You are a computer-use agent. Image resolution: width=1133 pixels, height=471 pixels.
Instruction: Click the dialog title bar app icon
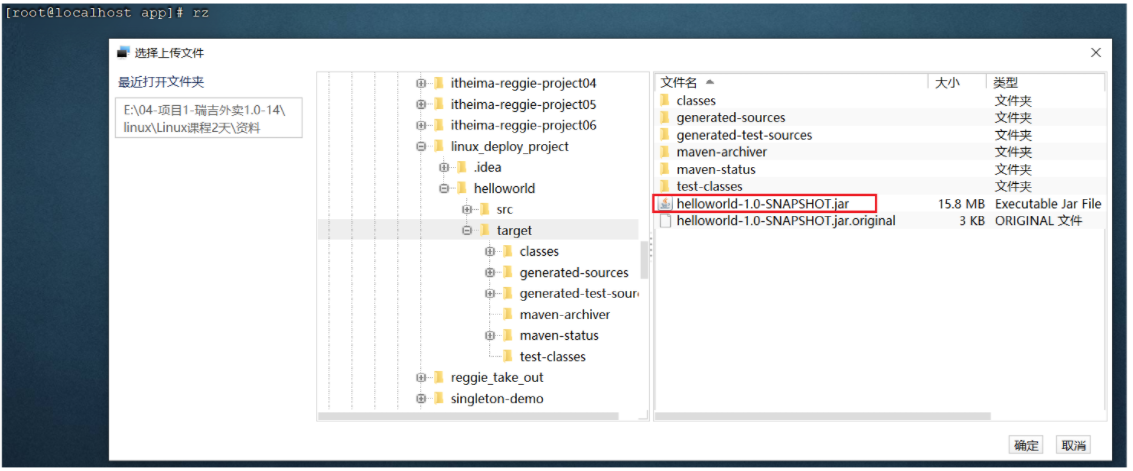(124, 53)
